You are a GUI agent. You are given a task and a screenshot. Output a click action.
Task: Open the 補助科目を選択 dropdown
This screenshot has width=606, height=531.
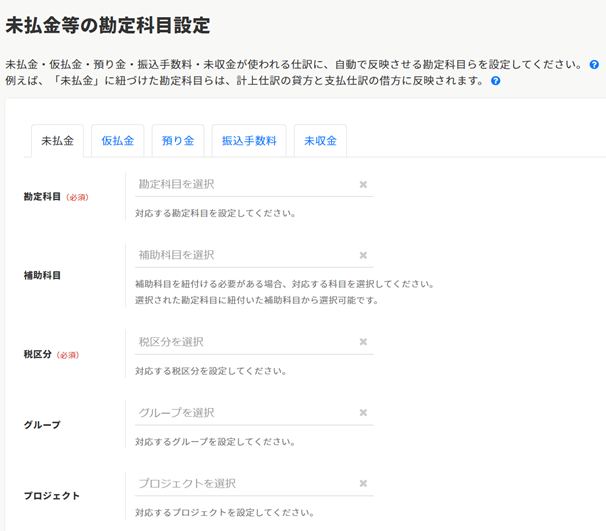point(245,255)
